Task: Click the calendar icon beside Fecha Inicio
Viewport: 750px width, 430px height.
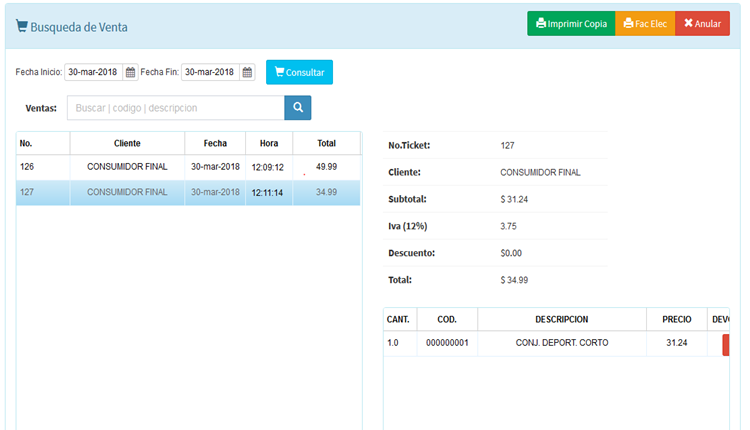Action: click(130, 72)
